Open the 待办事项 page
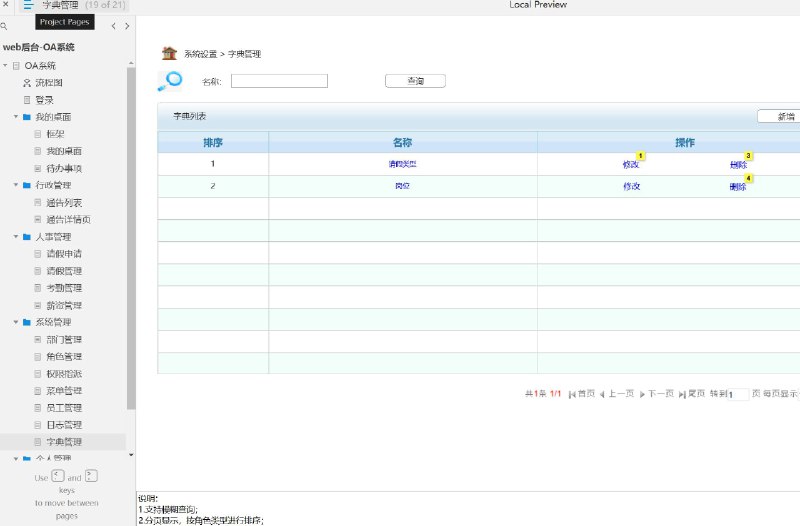 [x=64, y=168]
